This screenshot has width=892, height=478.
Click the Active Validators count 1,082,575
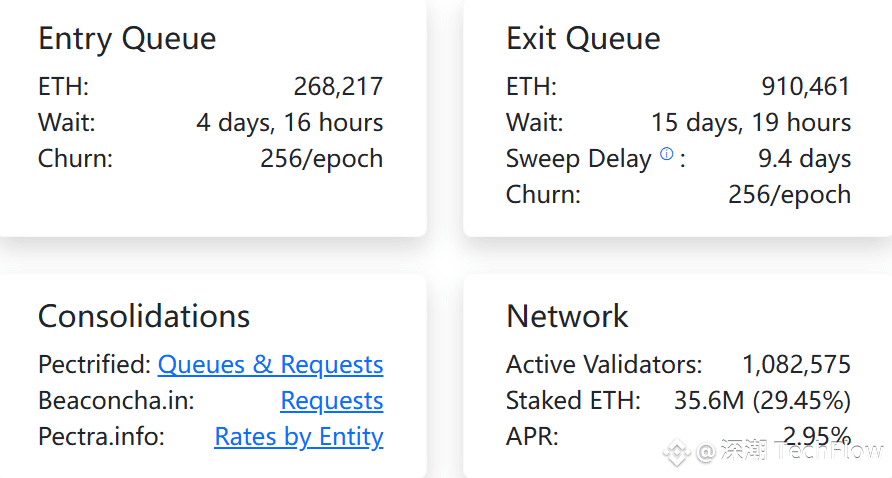[796, 365]
